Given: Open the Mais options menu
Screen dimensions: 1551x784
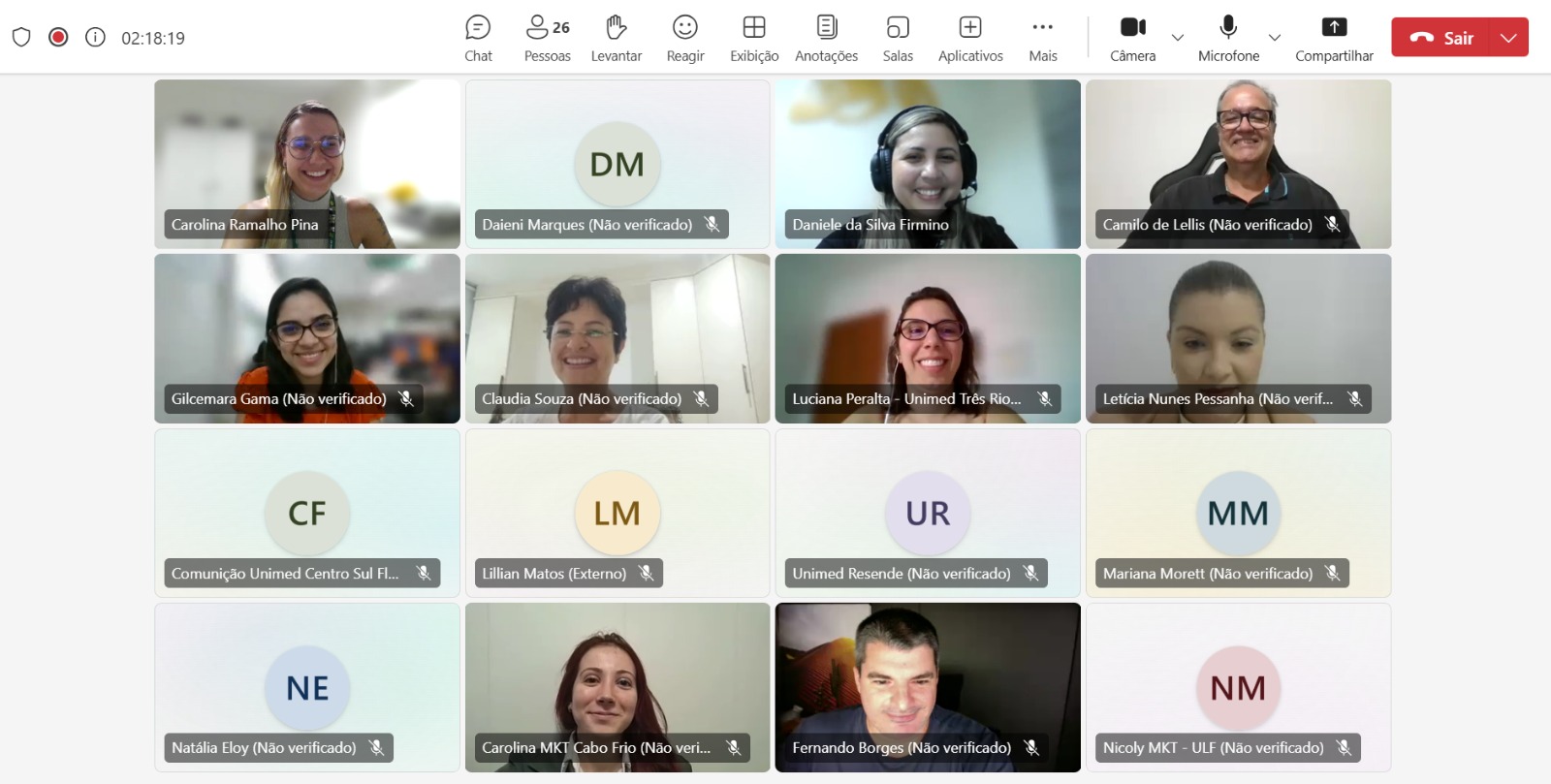Looking at the screenshot, I should tap(1043, 38).
